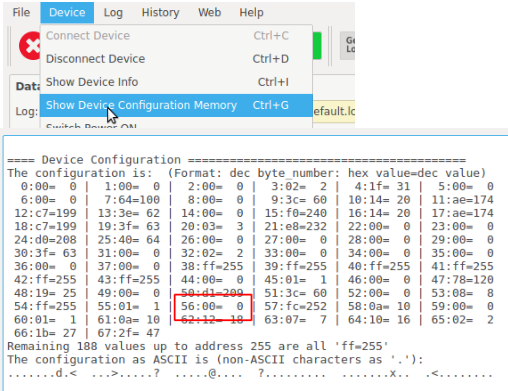The image size is (508, 391).
Task: Click the yellow log filename field
Action: (334, 111)
